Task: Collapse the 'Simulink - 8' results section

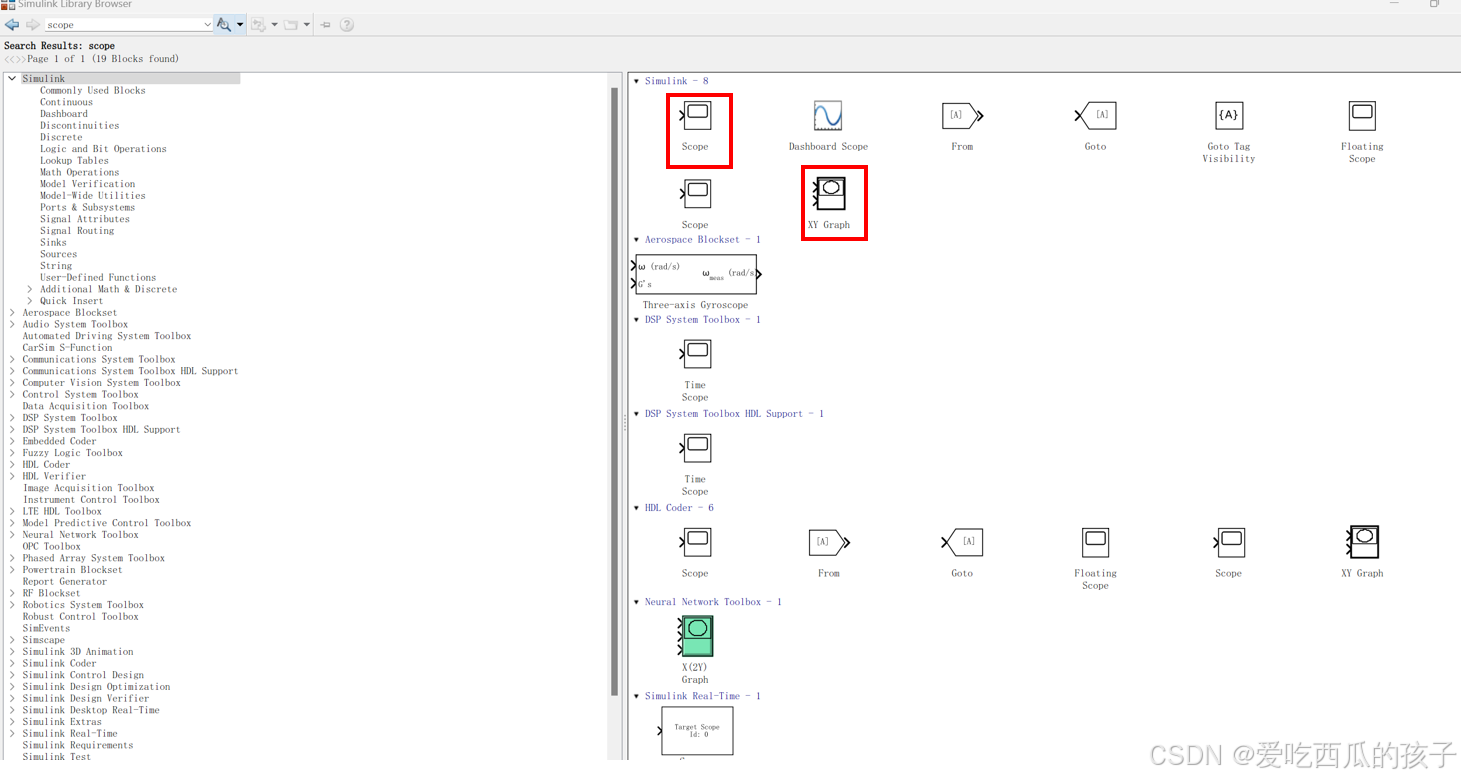Action: tap(637, 81)
